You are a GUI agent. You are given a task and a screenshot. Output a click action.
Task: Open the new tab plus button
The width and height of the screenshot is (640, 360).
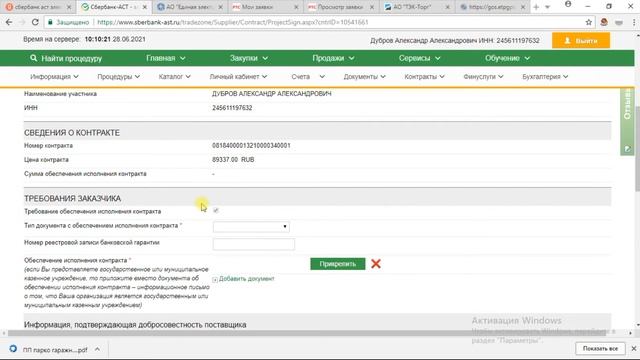536,7
